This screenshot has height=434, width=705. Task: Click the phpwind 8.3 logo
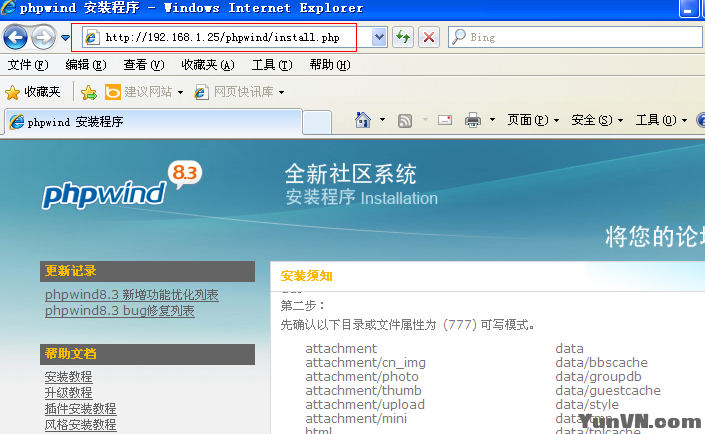point(122,185)
